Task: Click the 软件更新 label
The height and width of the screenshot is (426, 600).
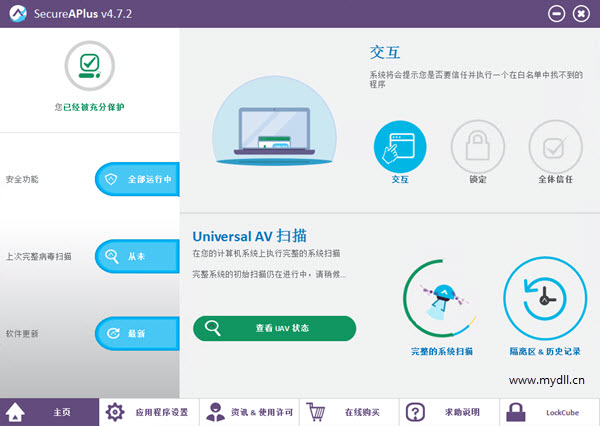Action: pyautogui.click(x=22, y=334)
